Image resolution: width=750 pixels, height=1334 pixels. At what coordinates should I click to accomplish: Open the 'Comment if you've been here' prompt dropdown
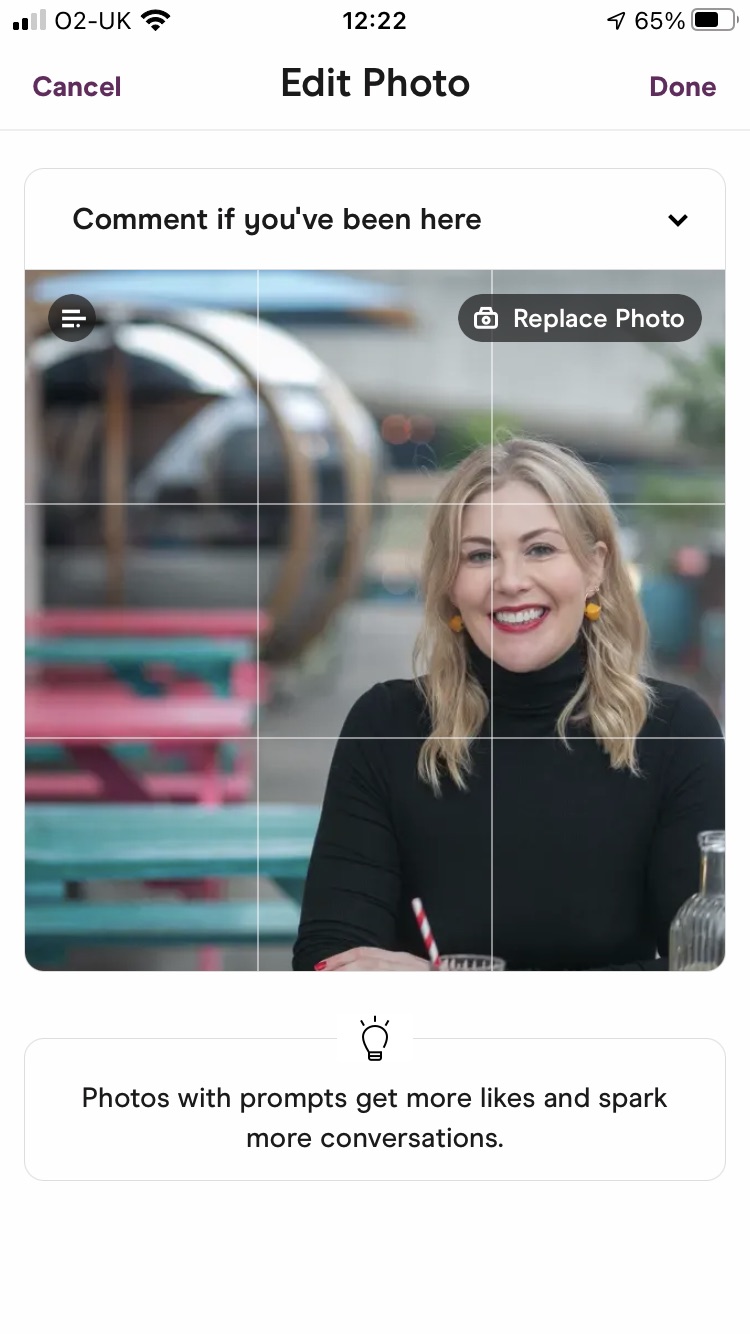pos(375,219)
